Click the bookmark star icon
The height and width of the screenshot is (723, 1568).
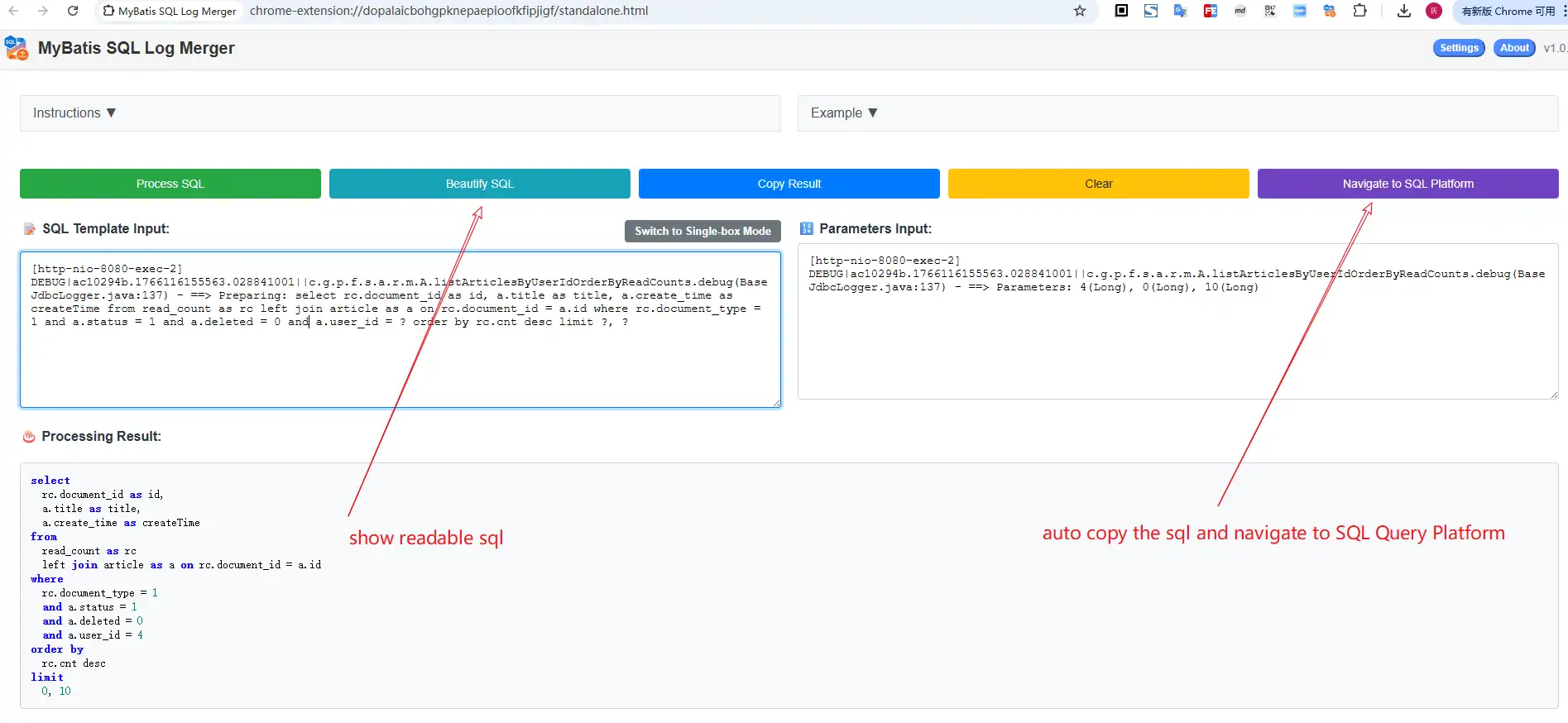click(1080, 11)
